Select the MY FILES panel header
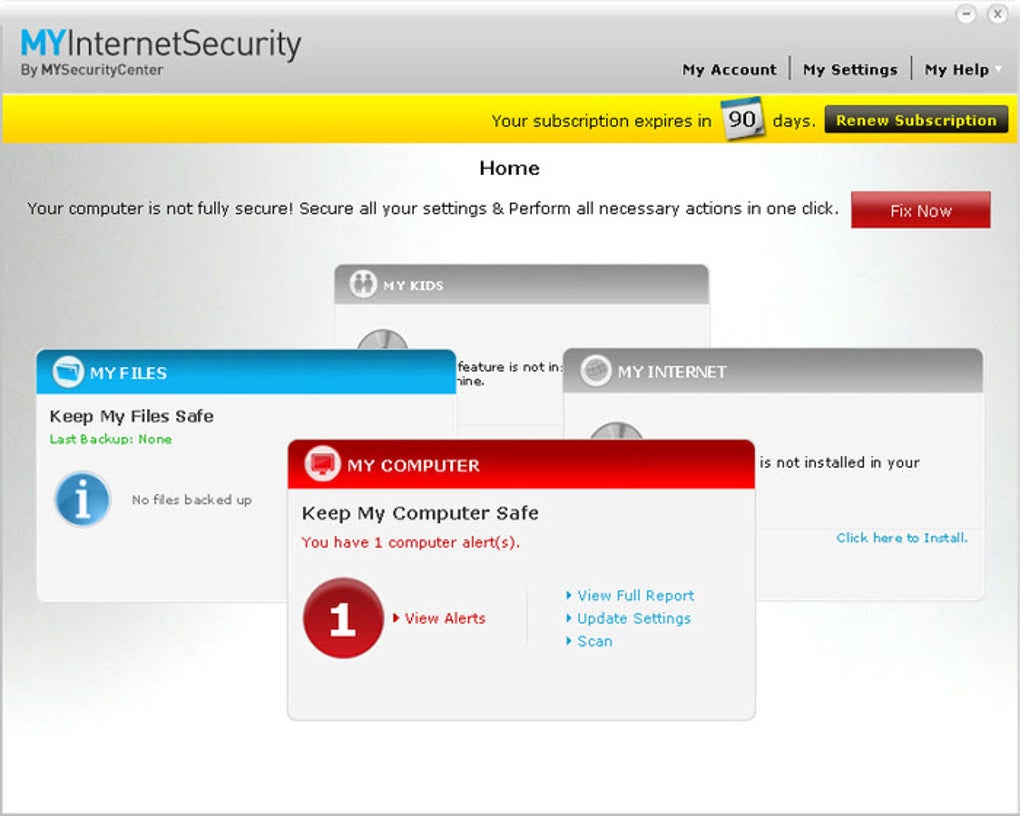This screenshot has height=816, width=1020. coord(246,372)
